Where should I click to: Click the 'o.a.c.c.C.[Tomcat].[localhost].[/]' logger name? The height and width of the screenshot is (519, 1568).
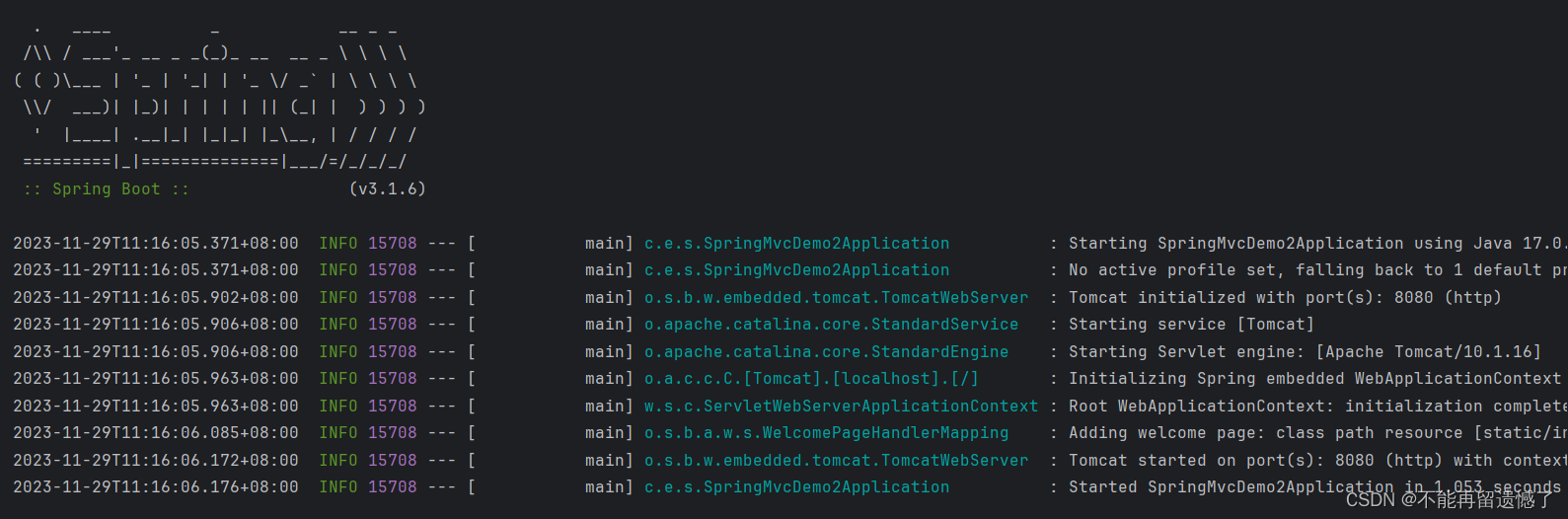click(811, 379)
